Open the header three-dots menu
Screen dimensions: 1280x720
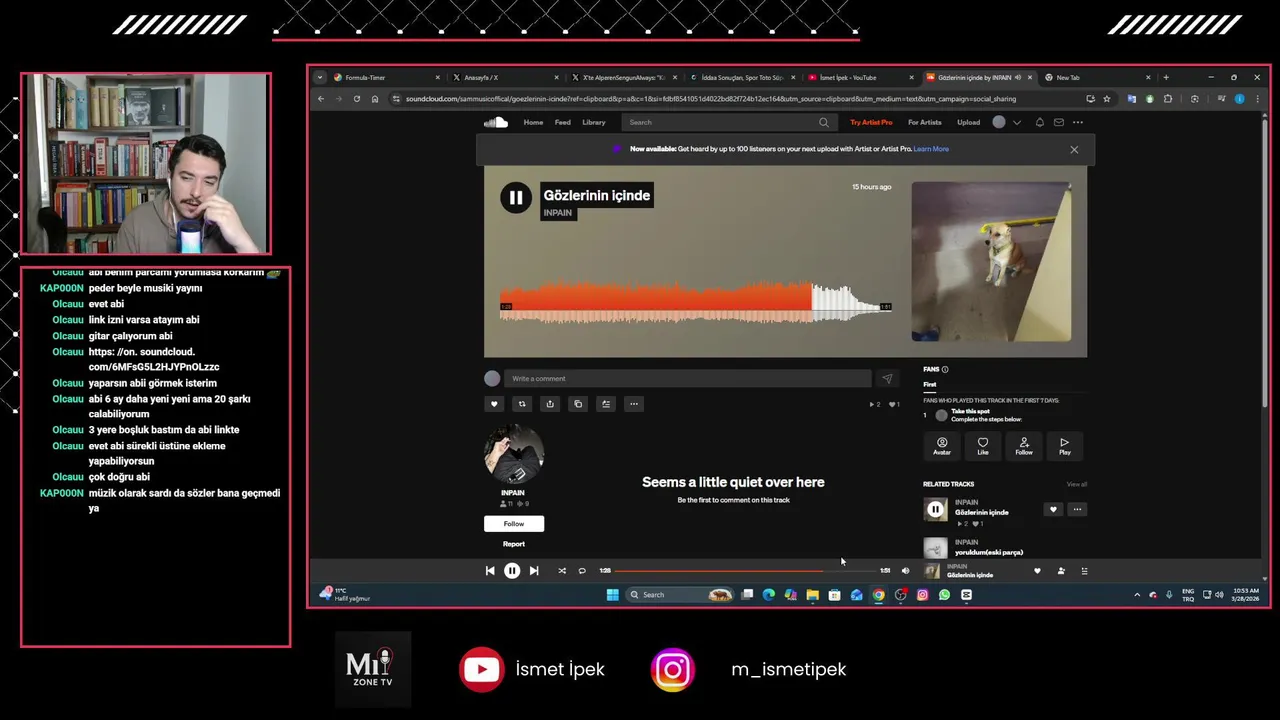1078,122
